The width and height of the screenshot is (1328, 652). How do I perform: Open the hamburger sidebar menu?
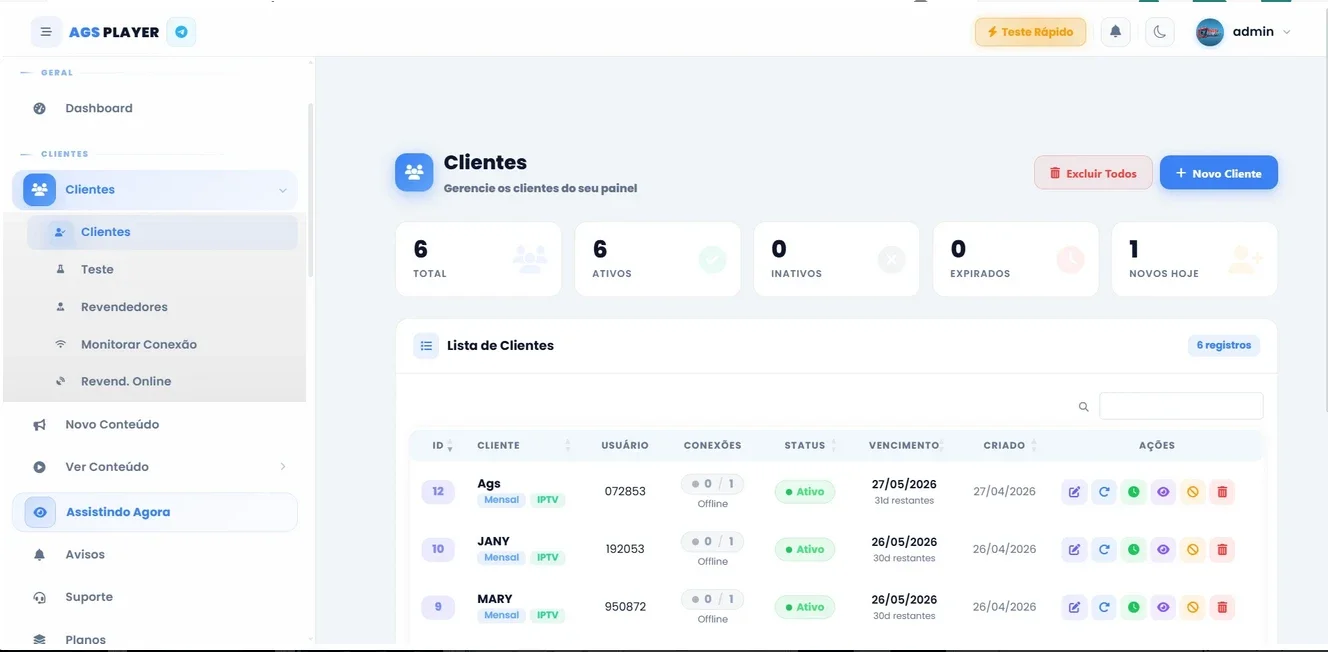click(x=46, y=32)
